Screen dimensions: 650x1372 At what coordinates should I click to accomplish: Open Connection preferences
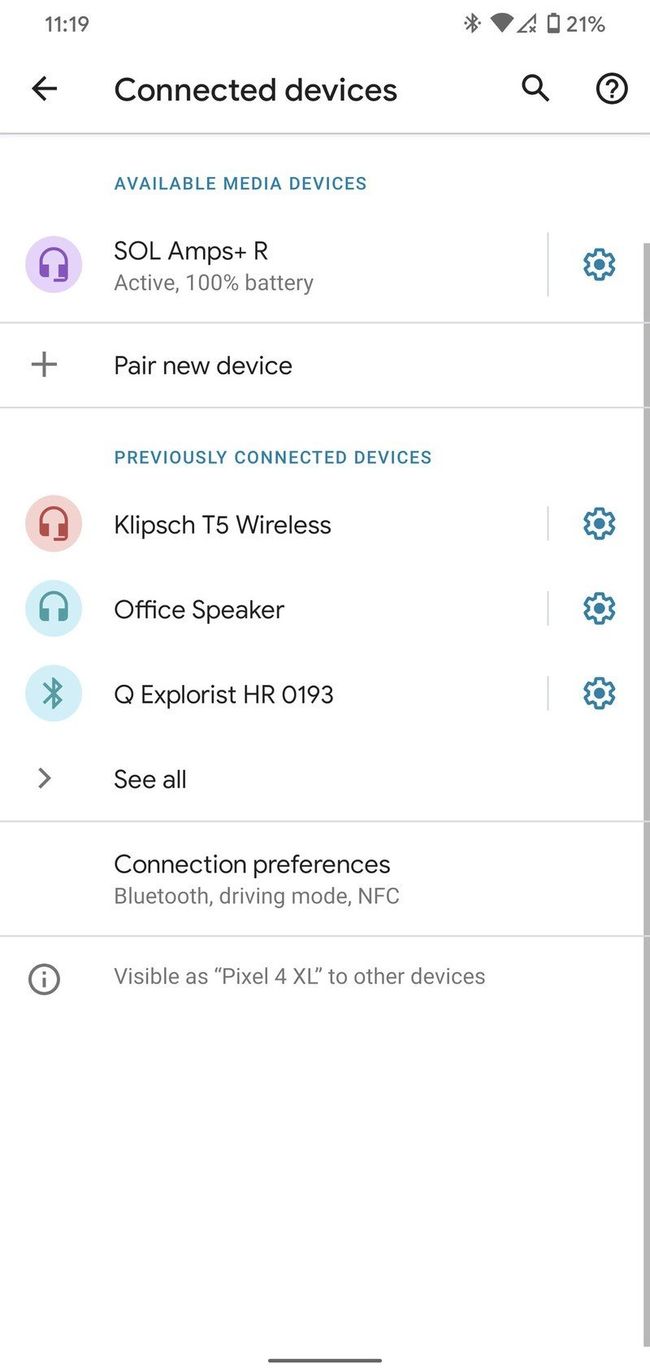click(x=252, y=877)
